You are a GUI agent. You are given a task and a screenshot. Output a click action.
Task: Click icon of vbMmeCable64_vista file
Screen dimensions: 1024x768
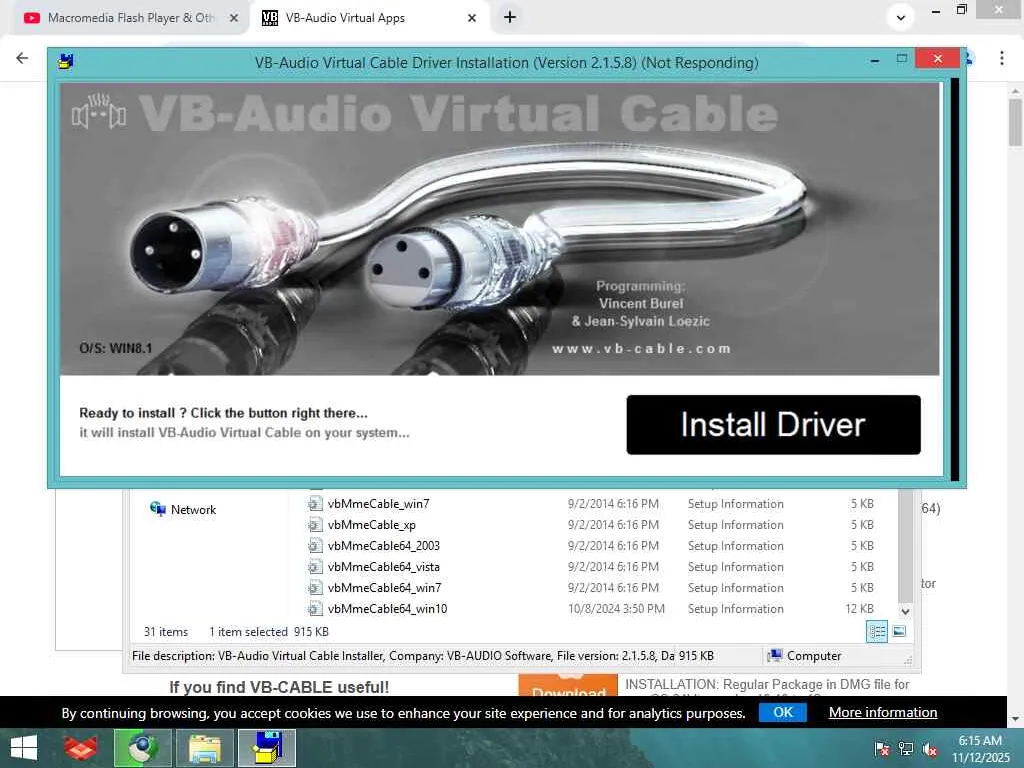point(315,566)
